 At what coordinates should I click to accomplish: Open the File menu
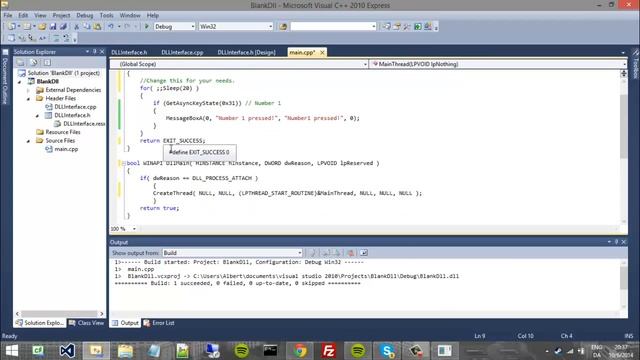coord(8,16)
